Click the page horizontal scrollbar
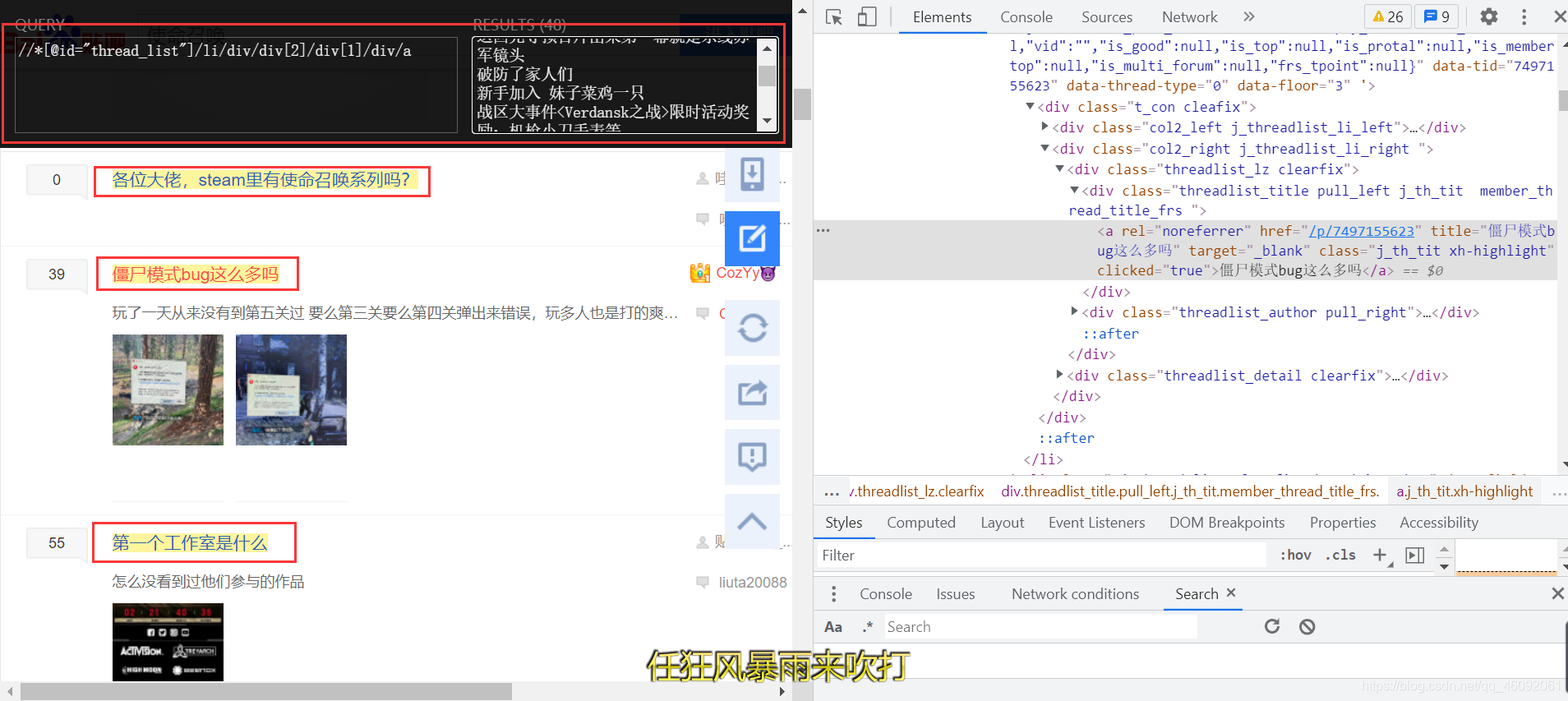 [266, 692]
